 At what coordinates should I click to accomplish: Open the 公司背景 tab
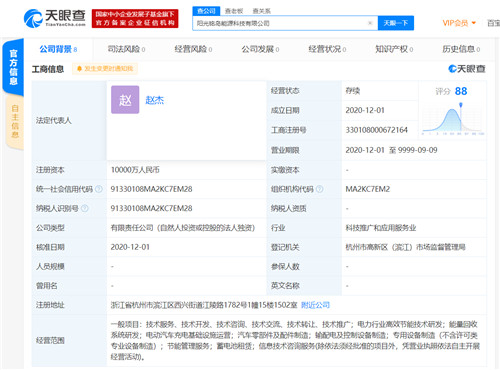tap(58, 49)
